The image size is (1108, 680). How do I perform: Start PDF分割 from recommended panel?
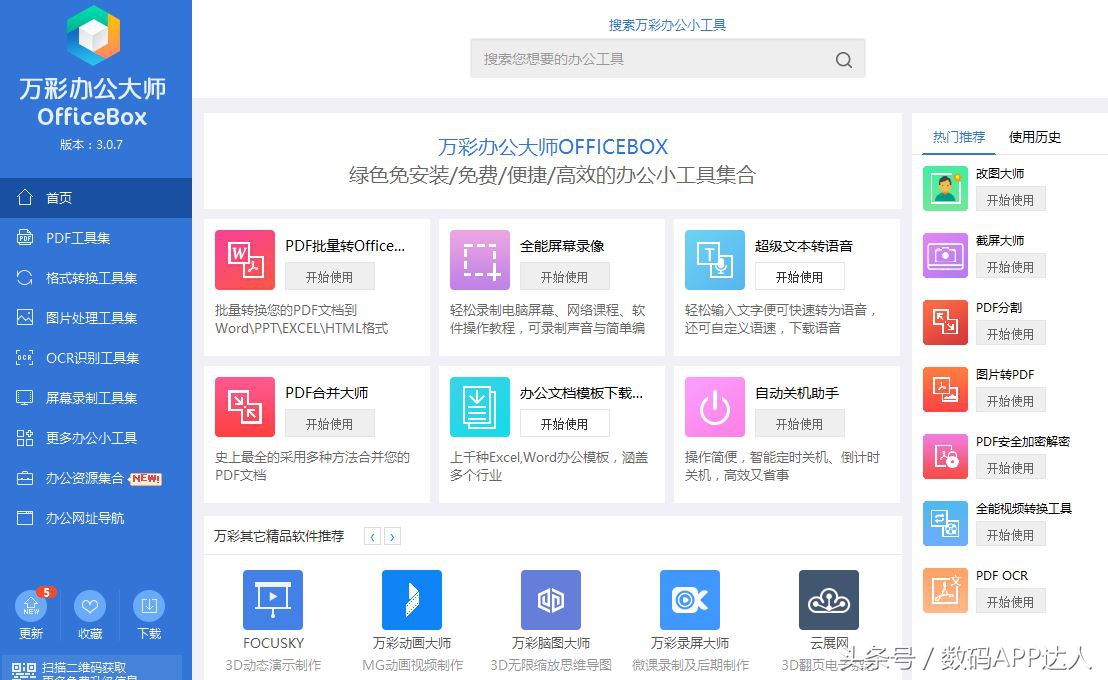[1010, 334]
